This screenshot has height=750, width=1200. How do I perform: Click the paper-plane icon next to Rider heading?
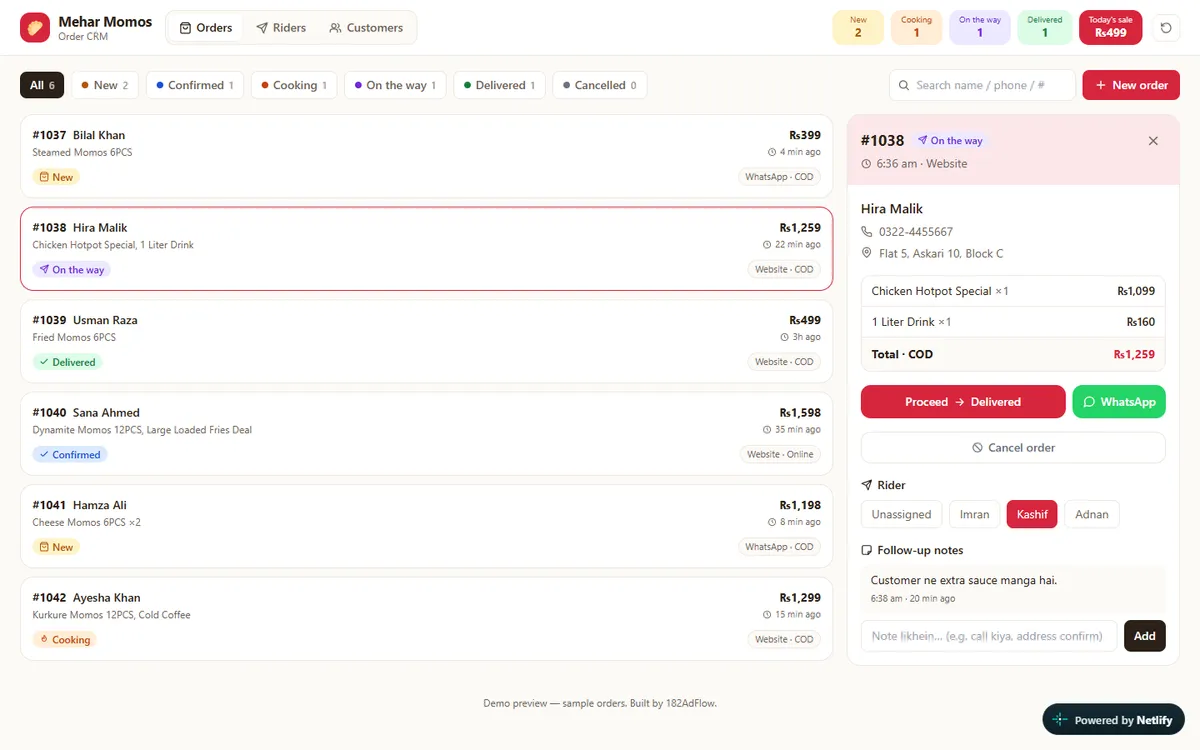click(x=867, y=485)
